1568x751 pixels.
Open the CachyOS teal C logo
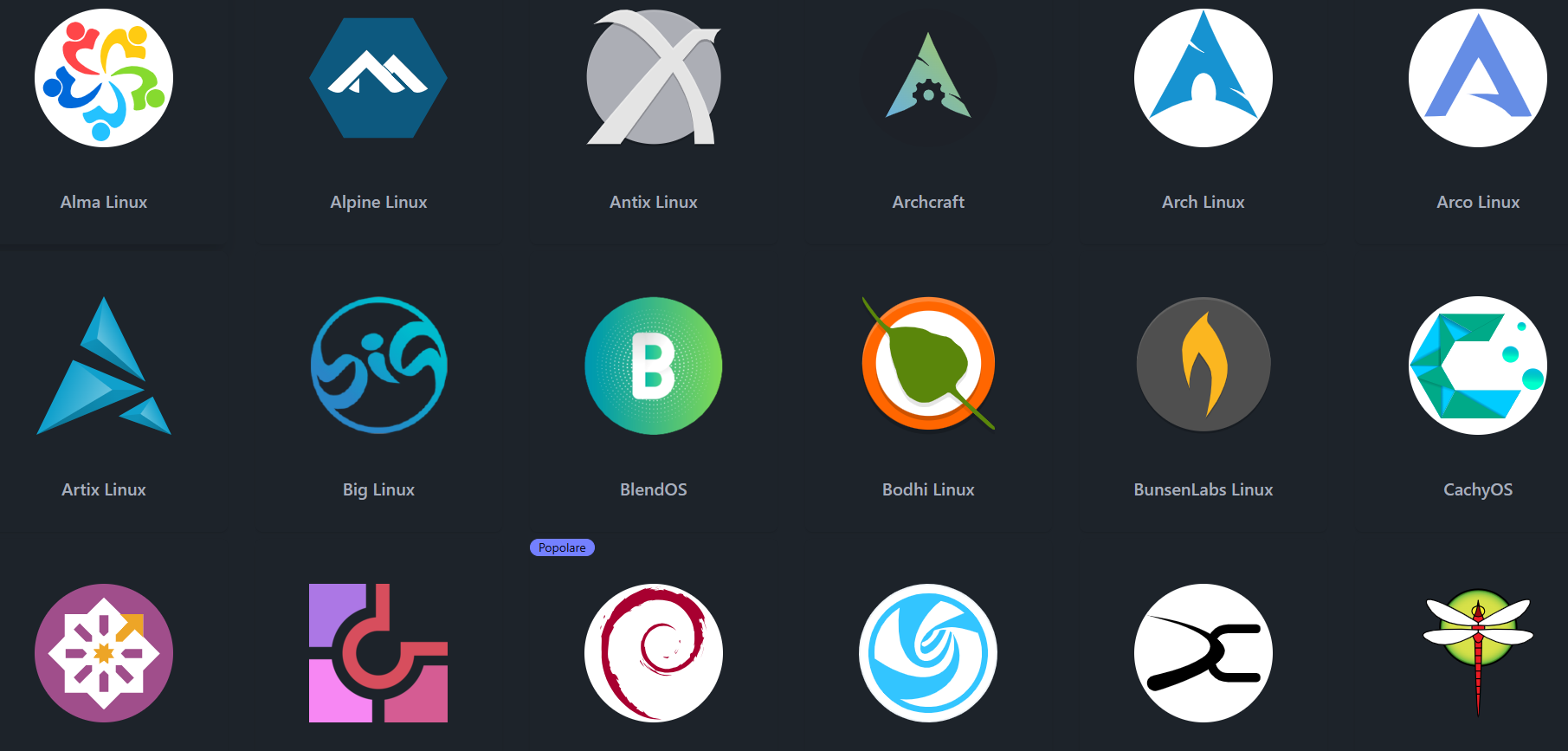[x=1478, y=366]
